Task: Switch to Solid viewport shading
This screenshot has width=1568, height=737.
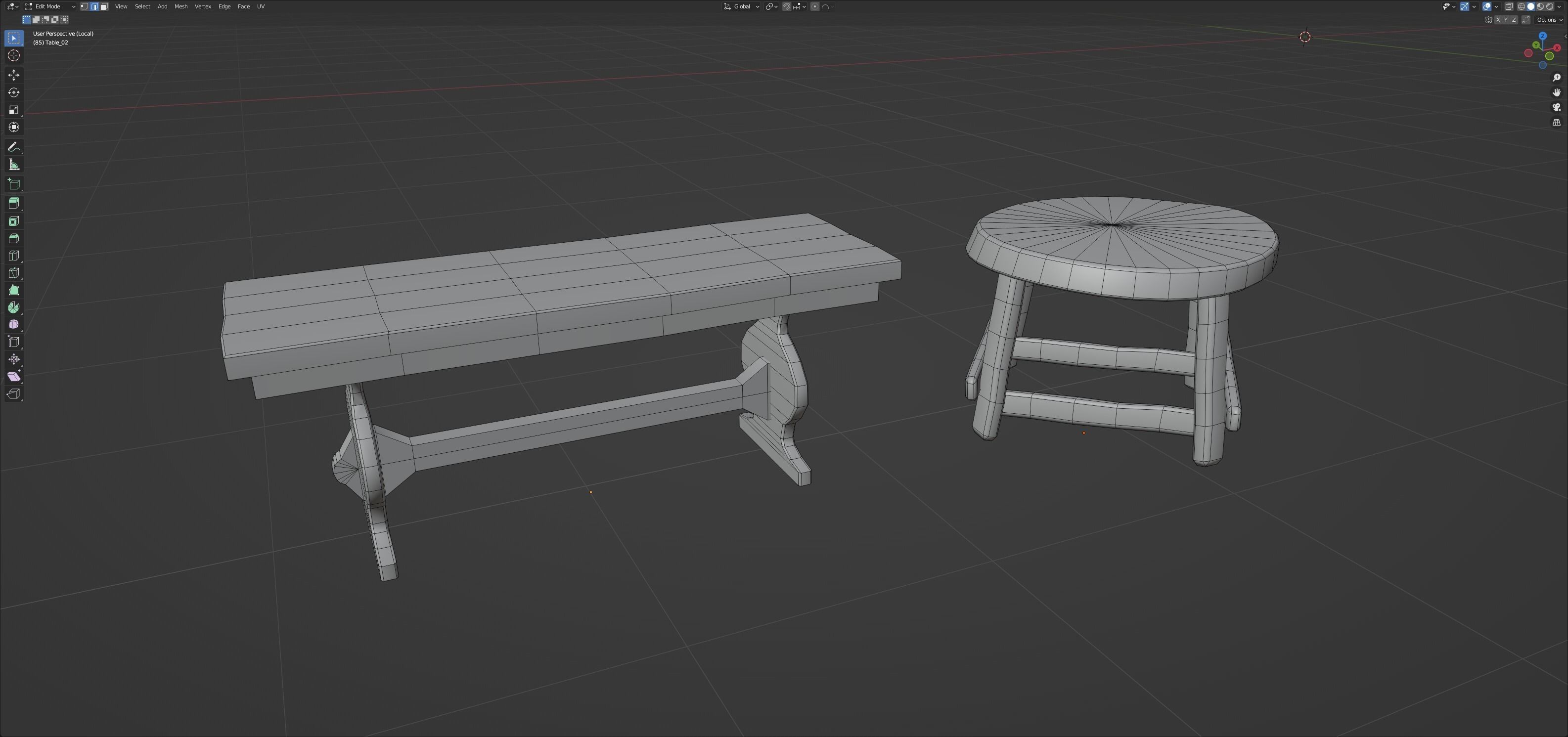Action: pyautogui.click(x=1531, y=7)
